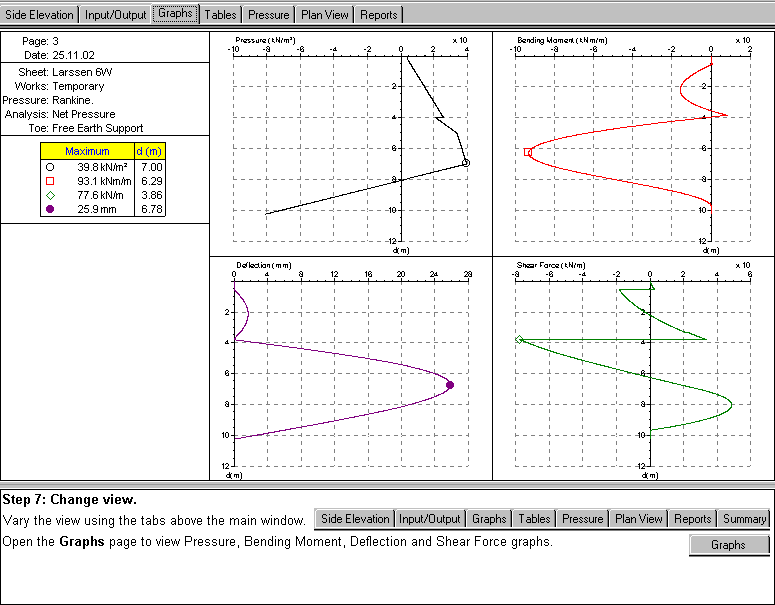Open the Input/Output tab in top tab bar
Screen dimensions: 775x605
click(115, 14)
